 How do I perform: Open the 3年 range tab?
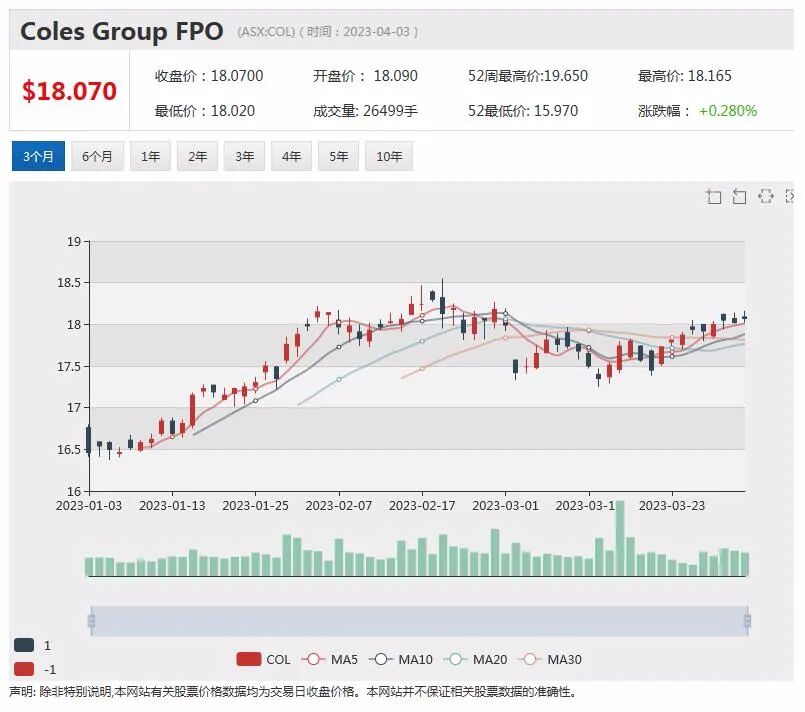pyautogui.click(x=244, y=156)
